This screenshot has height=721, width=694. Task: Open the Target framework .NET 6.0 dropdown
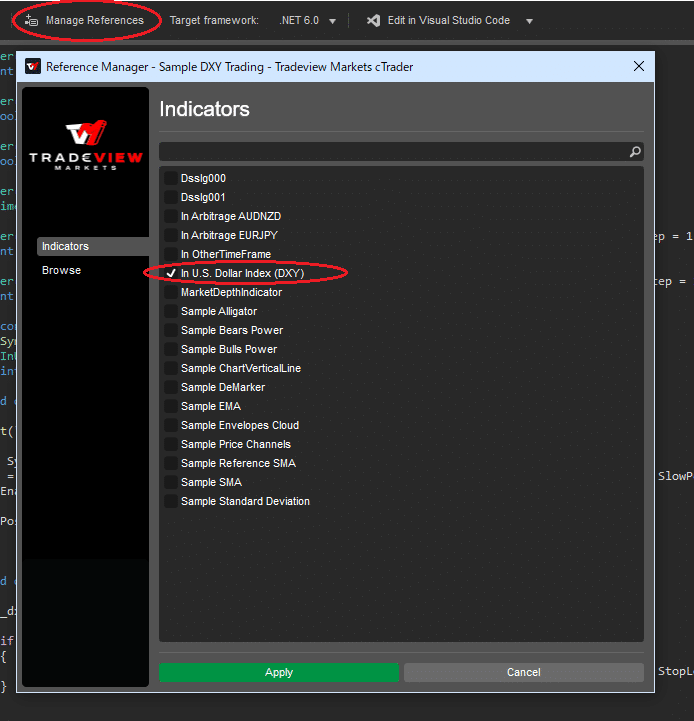(x=308, y=21)
